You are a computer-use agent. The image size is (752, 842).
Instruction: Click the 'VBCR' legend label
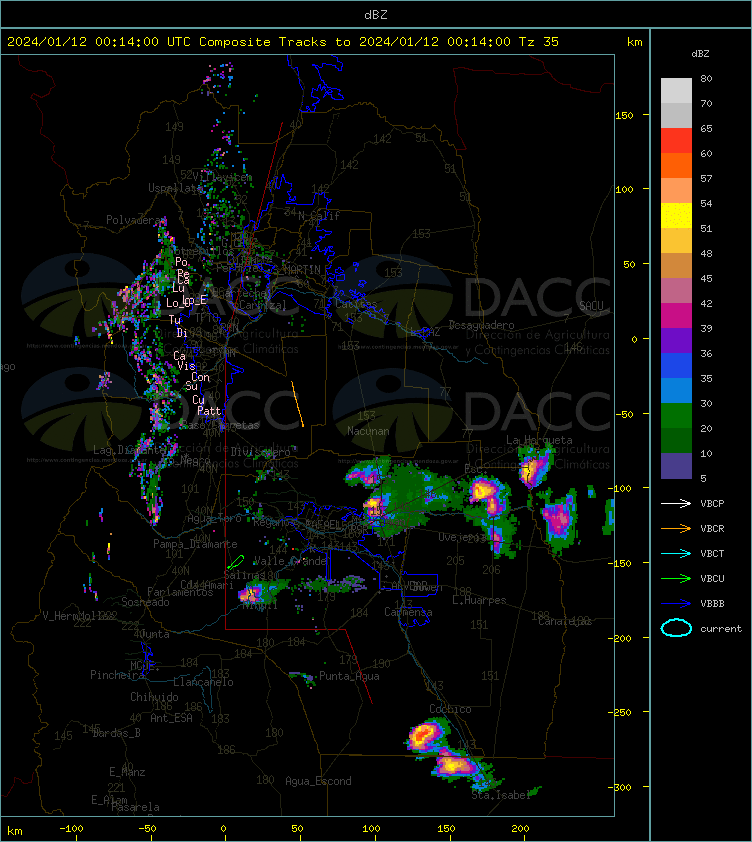(x=712, y=528)
